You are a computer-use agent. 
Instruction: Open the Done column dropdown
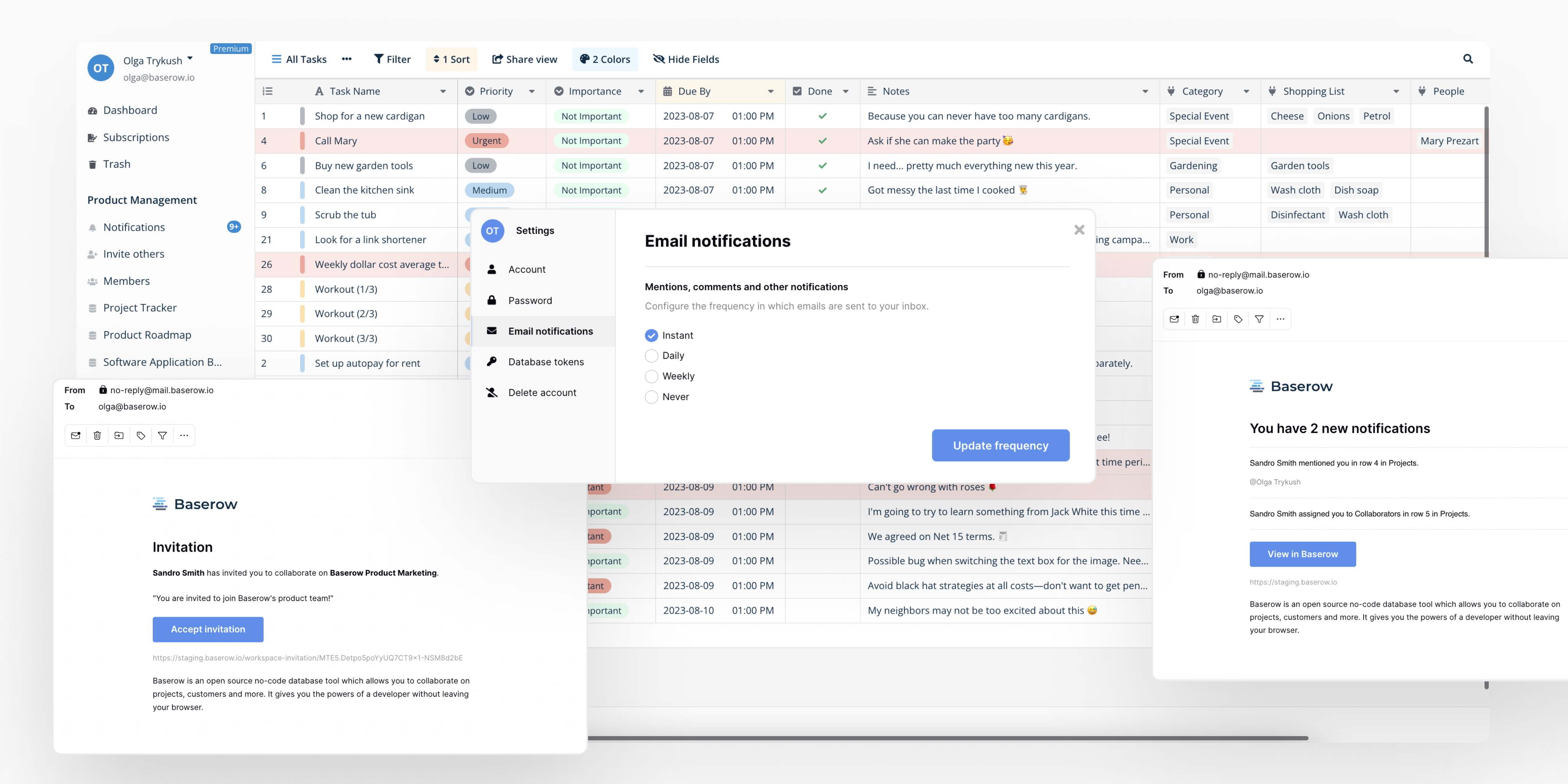coord(846,91)
